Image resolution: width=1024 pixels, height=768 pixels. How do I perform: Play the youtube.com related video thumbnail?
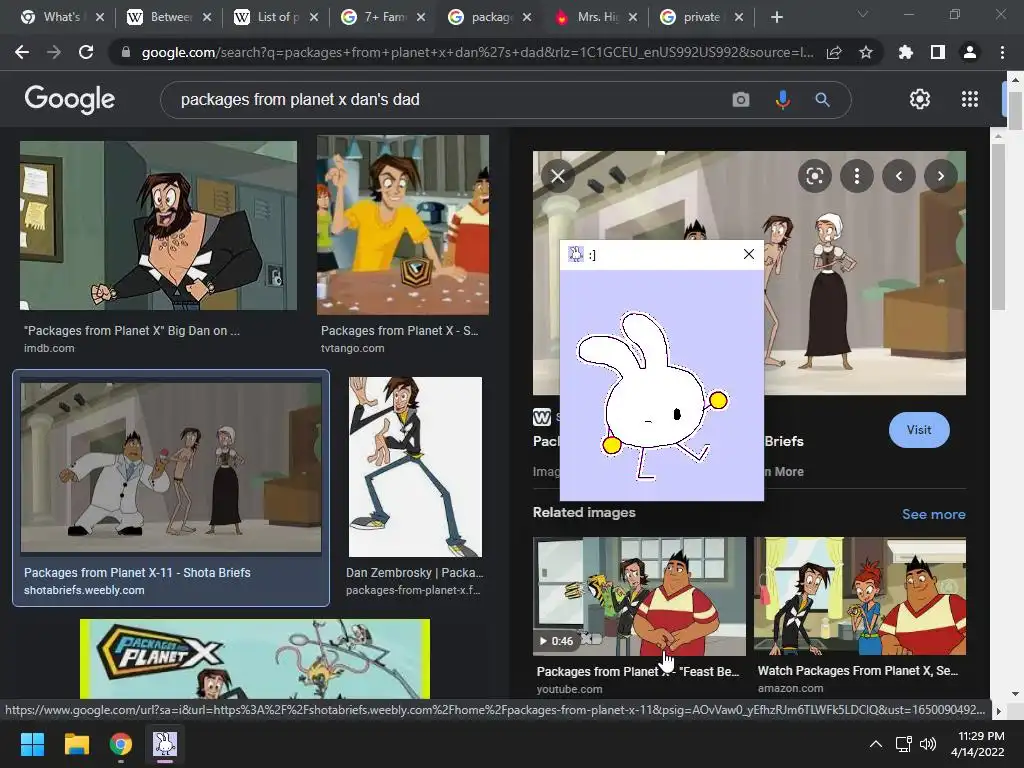coord(639,596)
